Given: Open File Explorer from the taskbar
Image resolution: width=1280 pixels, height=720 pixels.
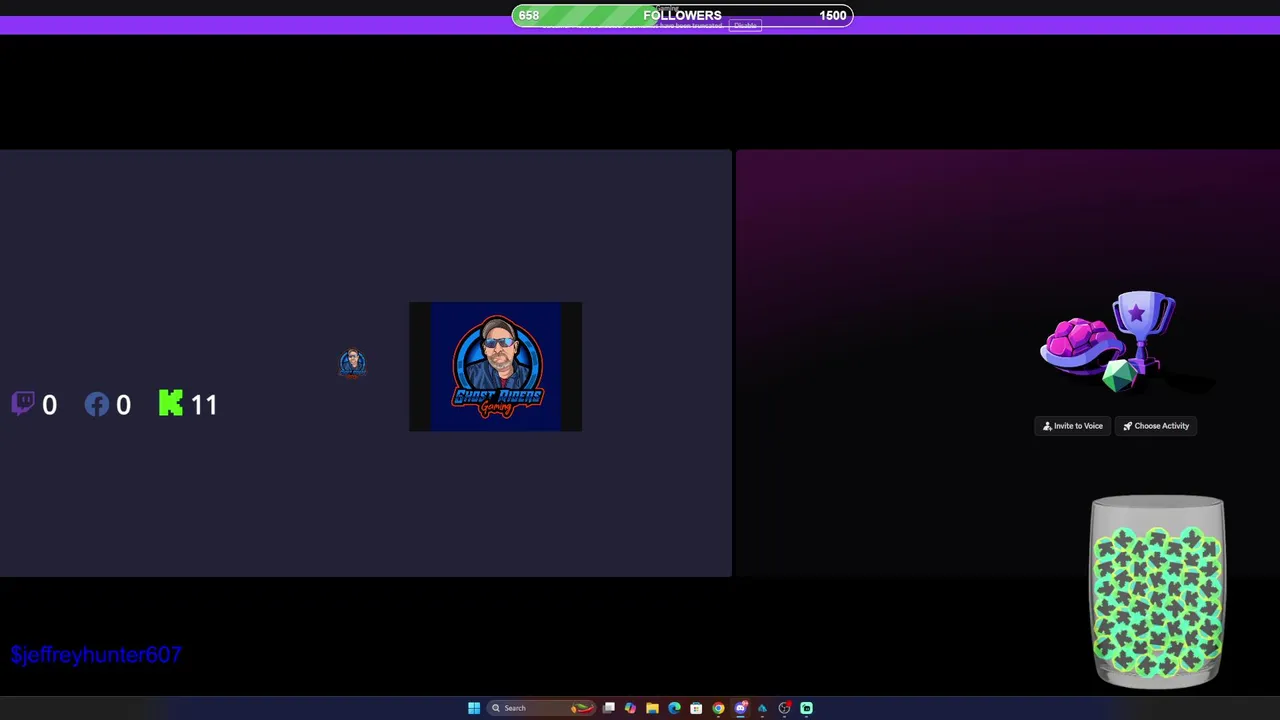Looking at the screenshot, I should (x=652, y=708).
